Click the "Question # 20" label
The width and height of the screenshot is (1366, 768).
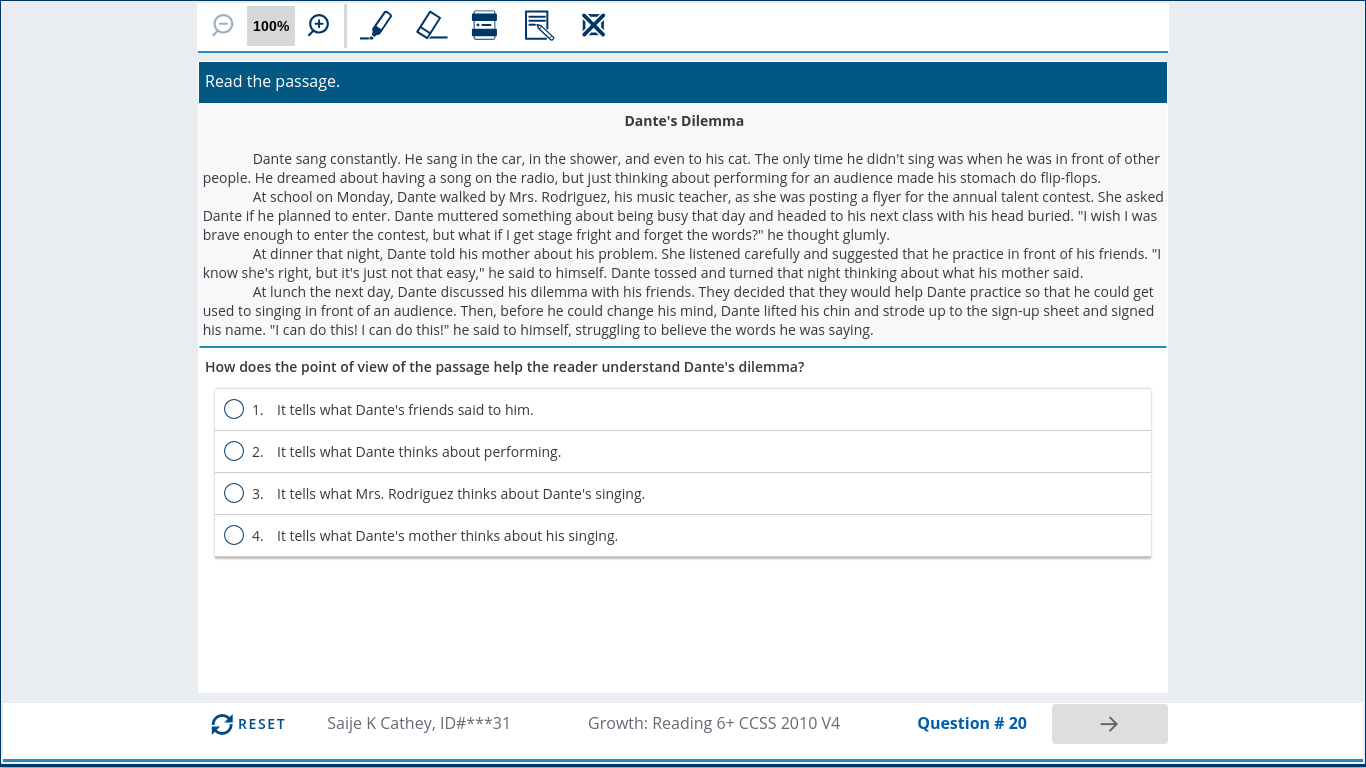tap(972, 723)
